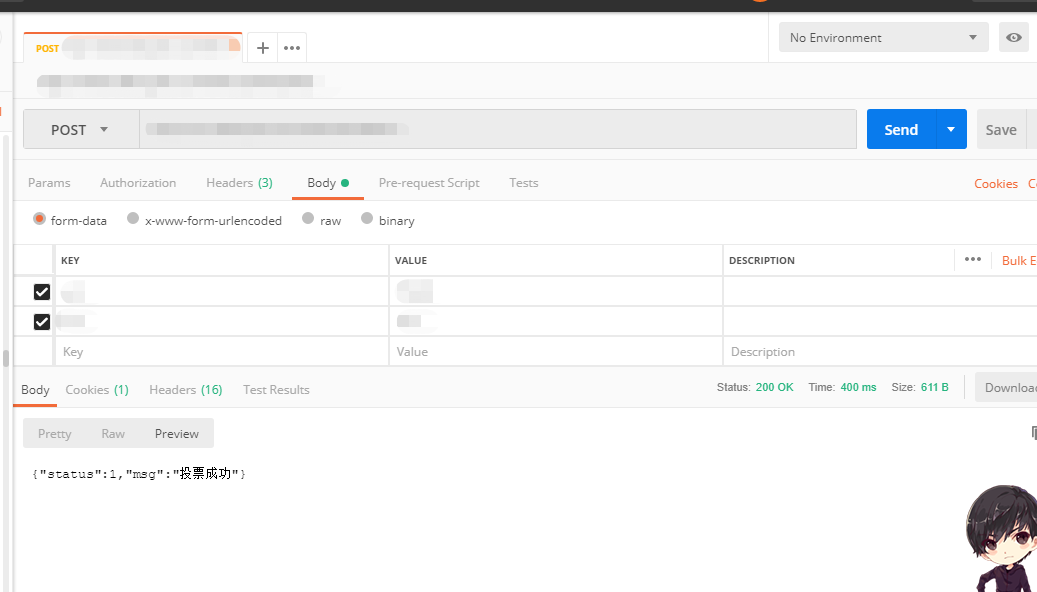Click the Download response button

click(x=1006, y=388)
